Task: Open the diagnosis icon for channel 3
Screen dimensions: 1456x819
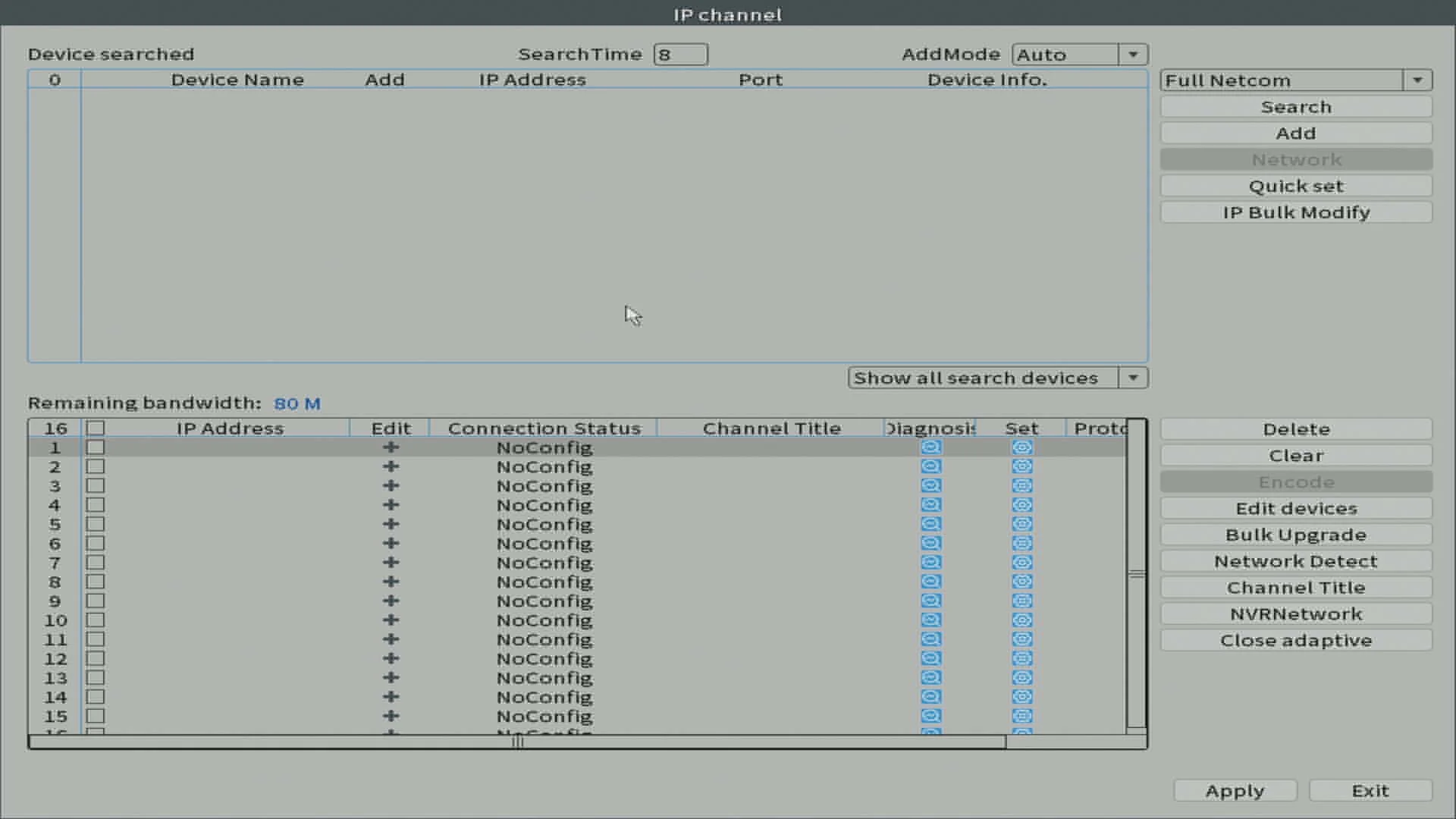Action: [930, 485]
